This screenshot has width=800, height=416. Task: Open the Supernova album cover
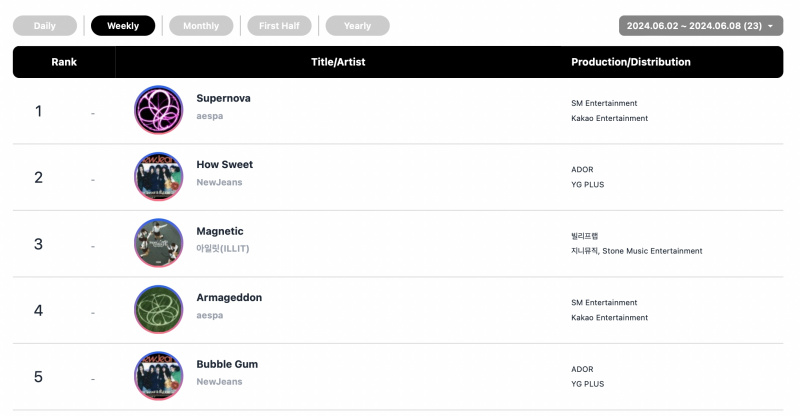click(158, 110)
